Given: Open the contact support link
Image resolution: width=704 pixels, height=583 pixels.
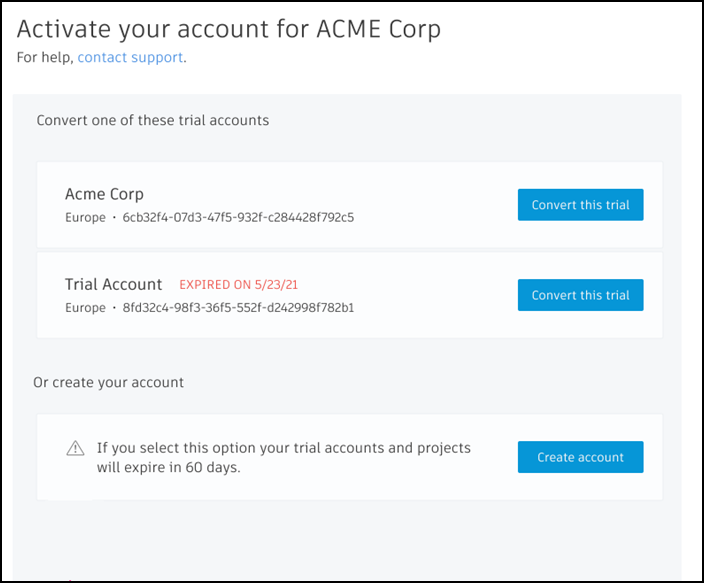Looking at the screenshot, I should tap(130, 57).
